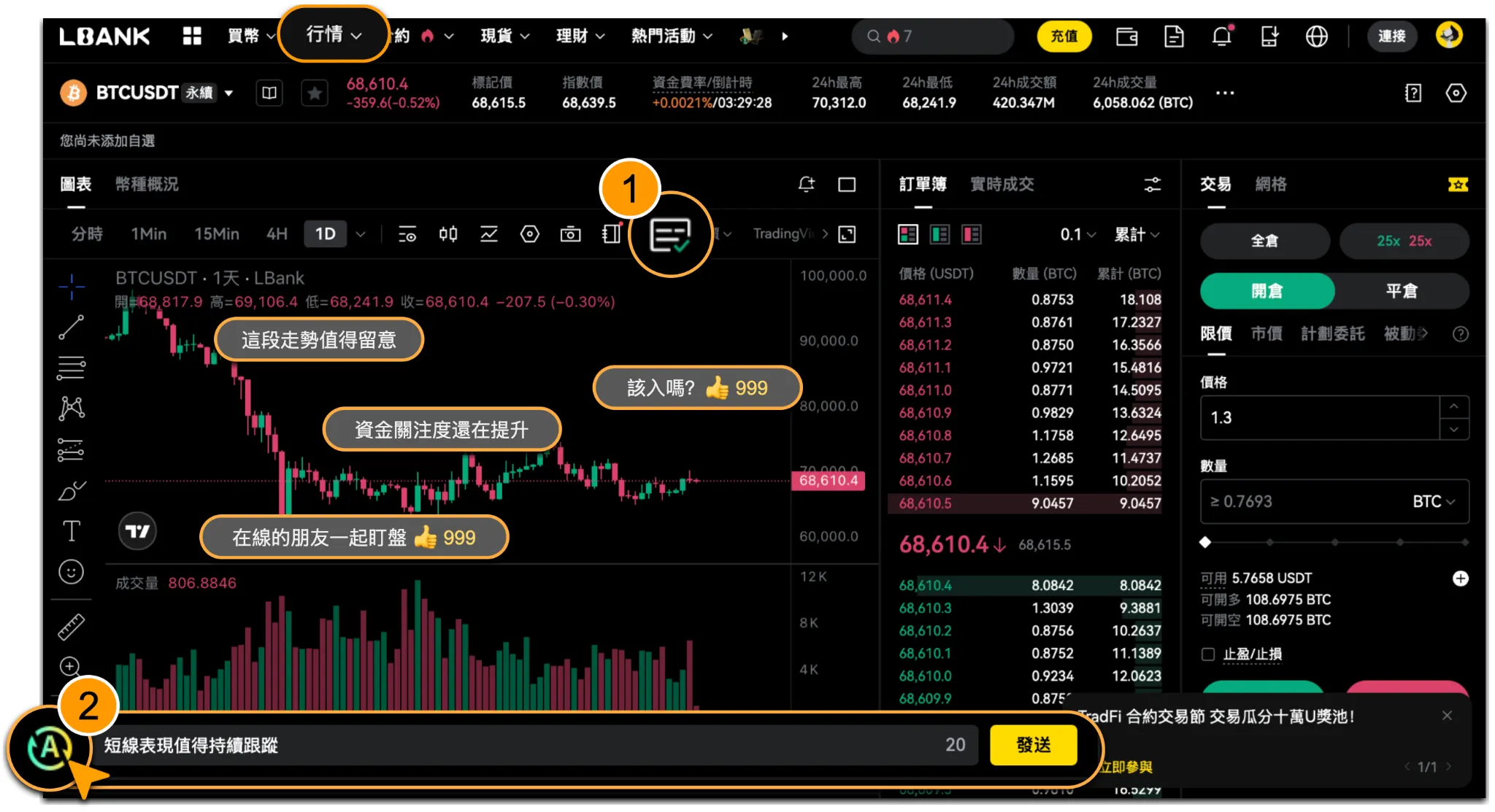
Task: Check the 止盈/止損 checkbox
Action: 1208,654
